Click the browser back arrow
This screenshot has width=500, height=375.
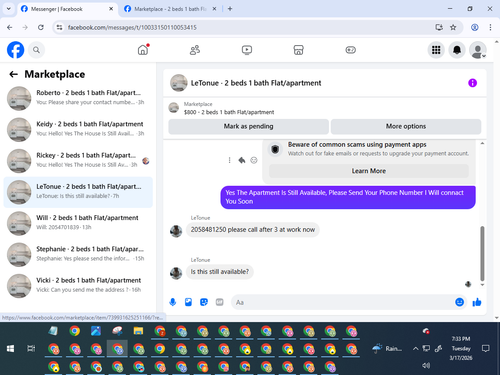[x=10, y=27]
